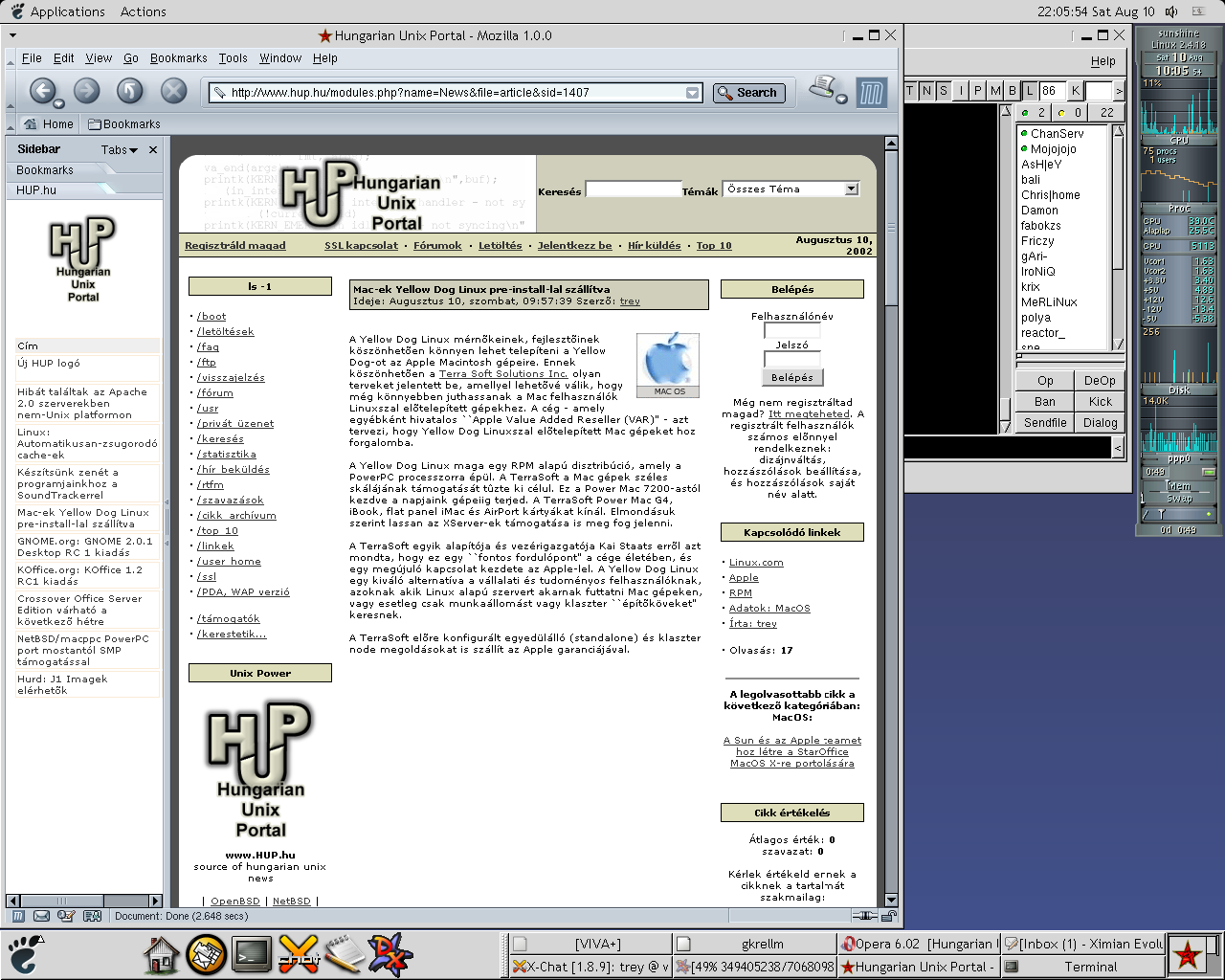Open the Bookmarks folder on personal toolbar
This screenshot has width=1225, height=980.
[124, 124]
